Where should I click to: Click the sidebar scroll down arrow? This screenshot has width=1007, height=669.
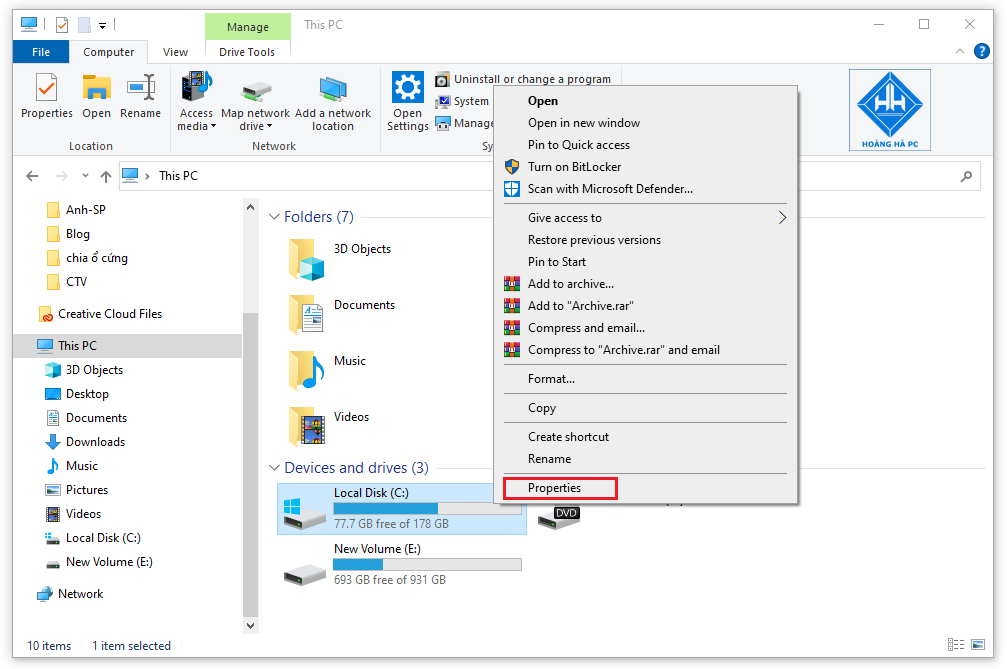(x=250, y=625)
